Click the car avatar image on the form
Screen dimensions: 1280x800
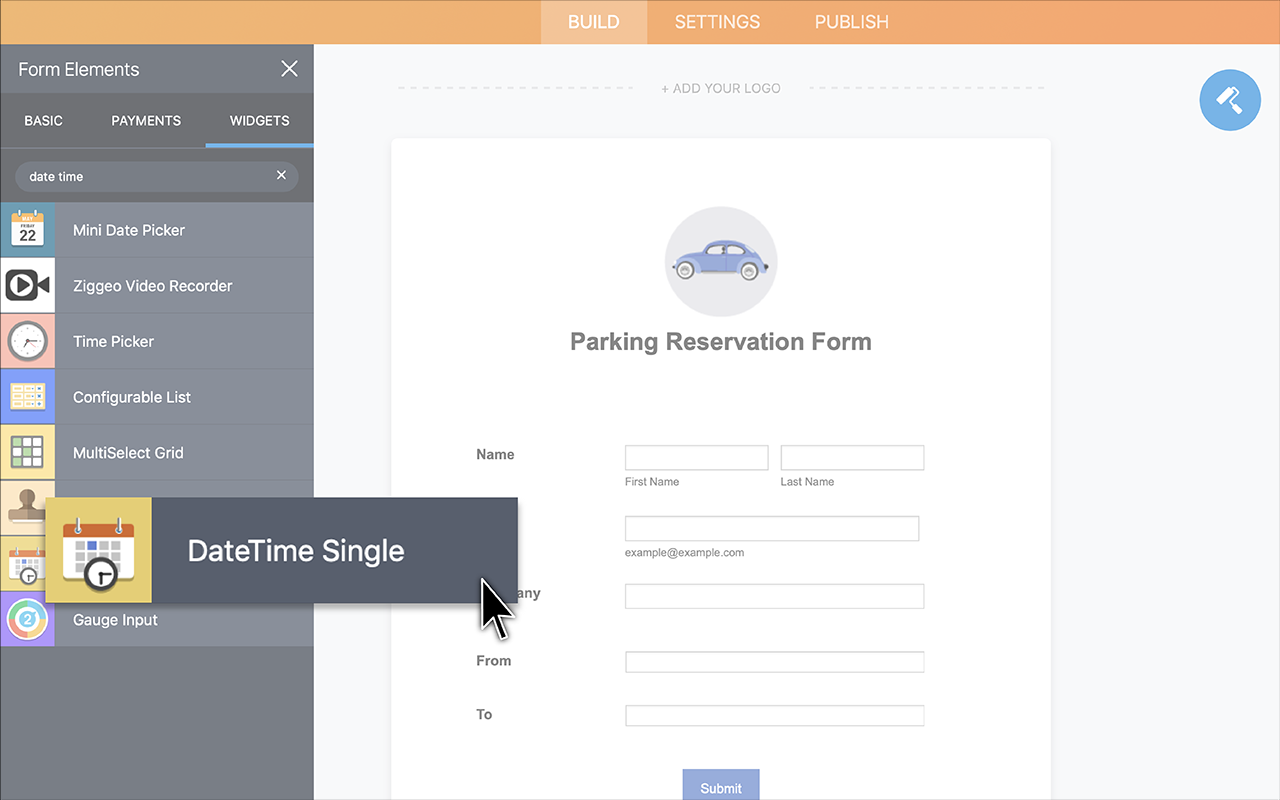pyautogui.click(x=720, y=261)
